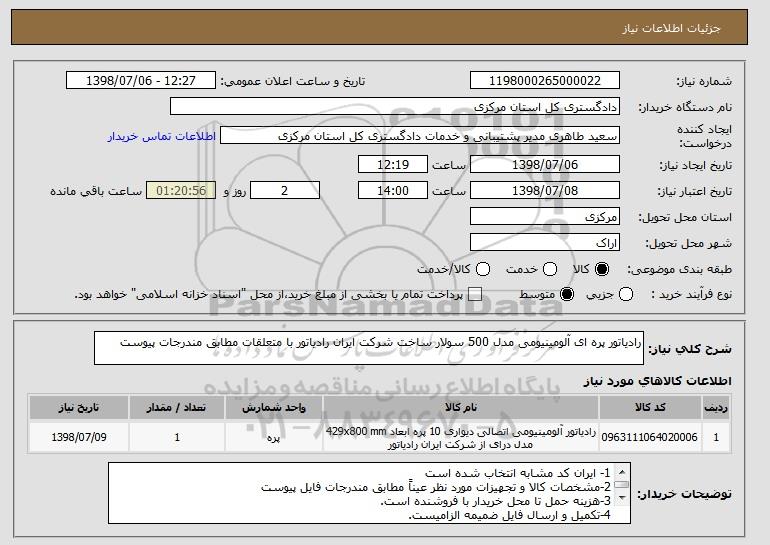Image resolution: width=770 pixels, height=545 pixels.
Task: Click the شماره نیاز field 1198000265000022
Action: (545, 81)
